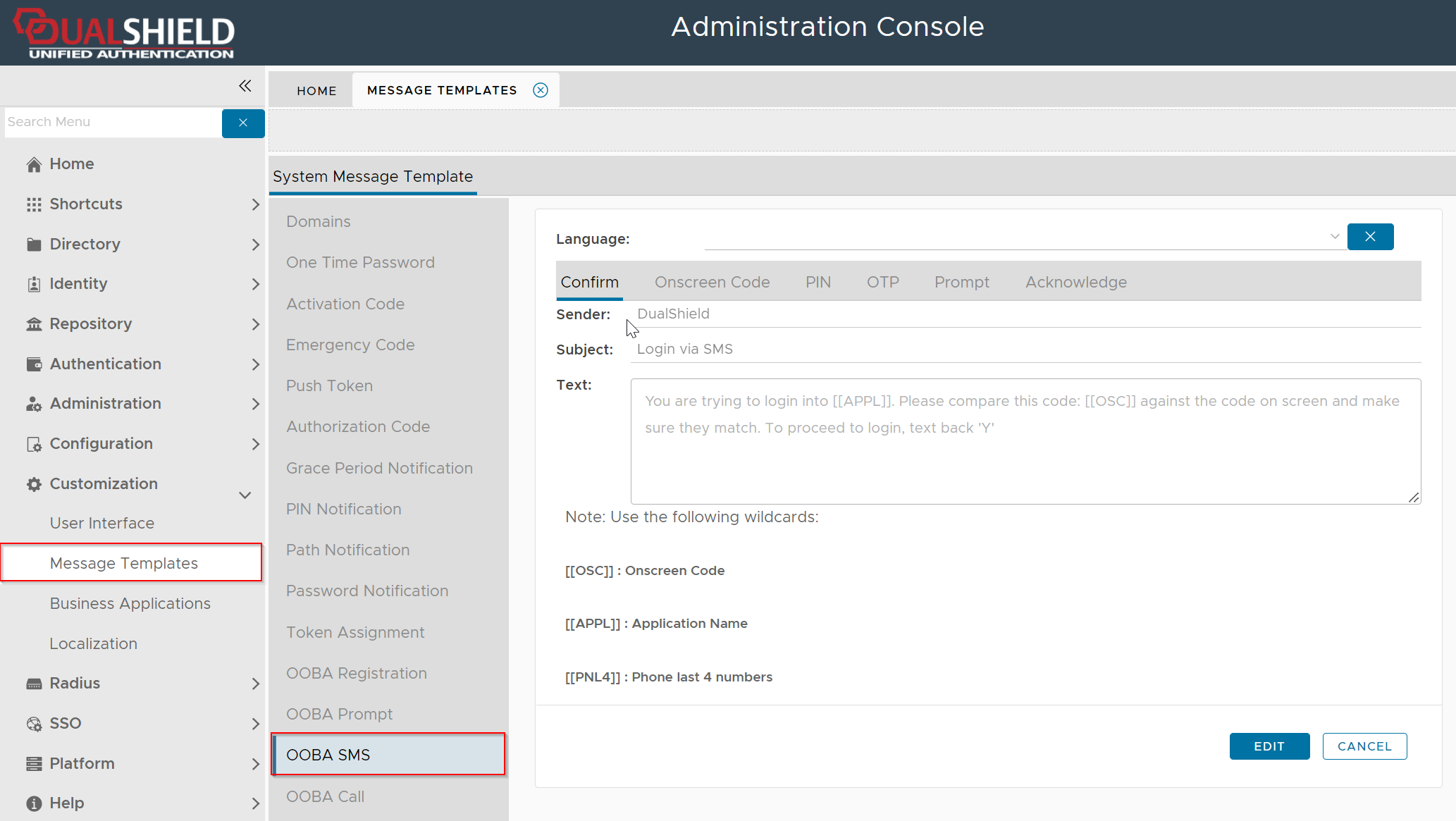The width and height of the screenshot is (1456, 821).
Task: Click the Repository bank building icon
Action: coord(34,324)
